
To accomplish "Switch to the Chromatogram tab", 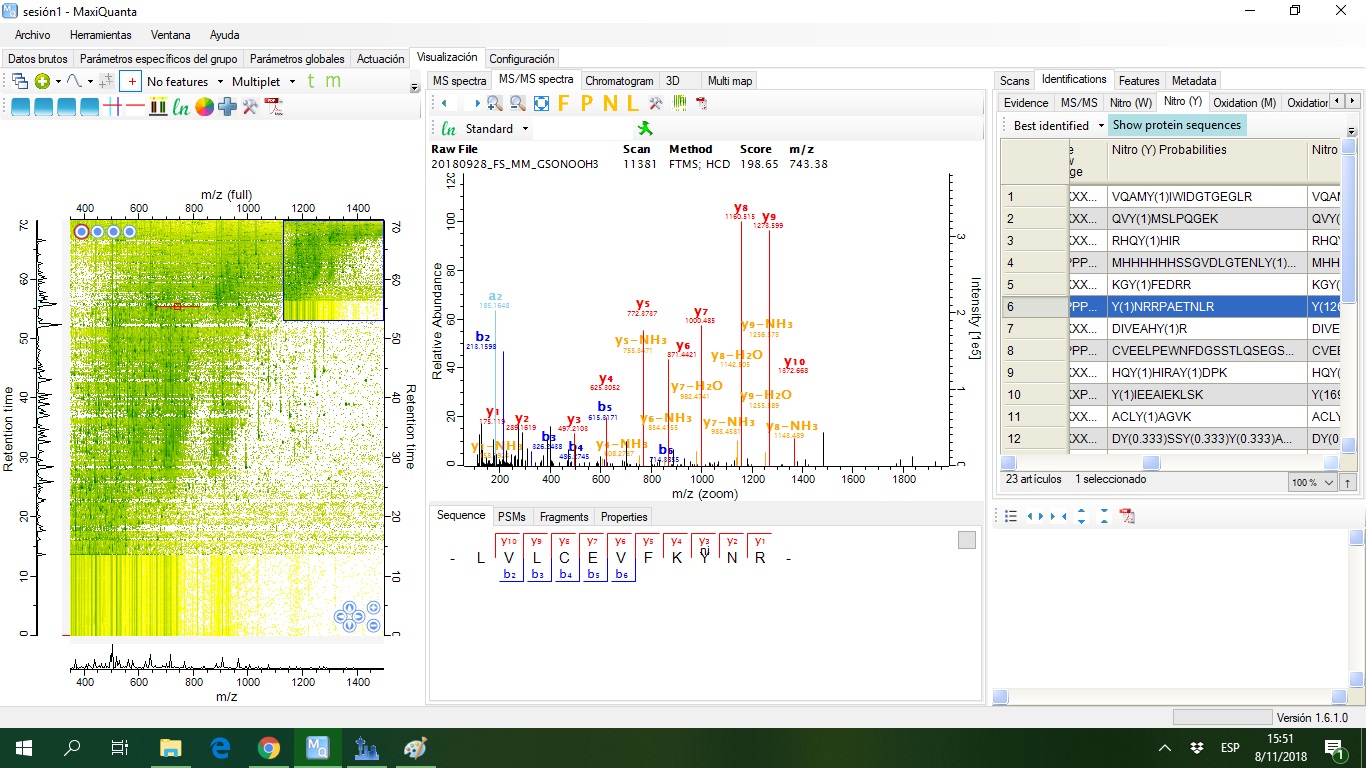I will [619, 81].
